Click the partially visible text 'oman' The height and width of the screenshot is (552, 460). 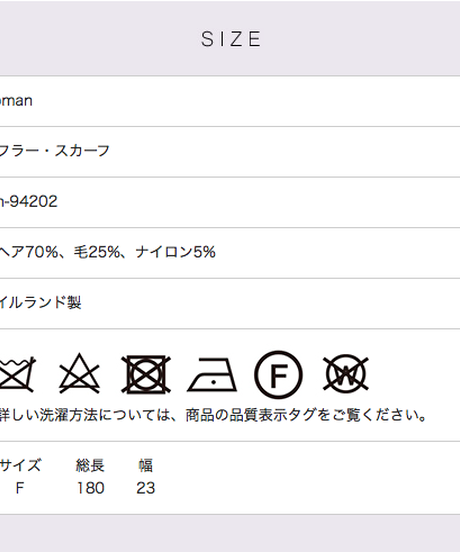16,101
